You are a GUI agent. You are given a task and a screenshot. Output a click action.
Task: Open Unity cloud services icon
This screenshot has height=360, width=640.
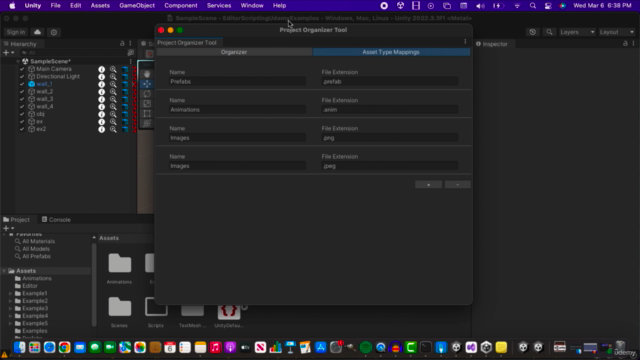[x=38, y=32]
